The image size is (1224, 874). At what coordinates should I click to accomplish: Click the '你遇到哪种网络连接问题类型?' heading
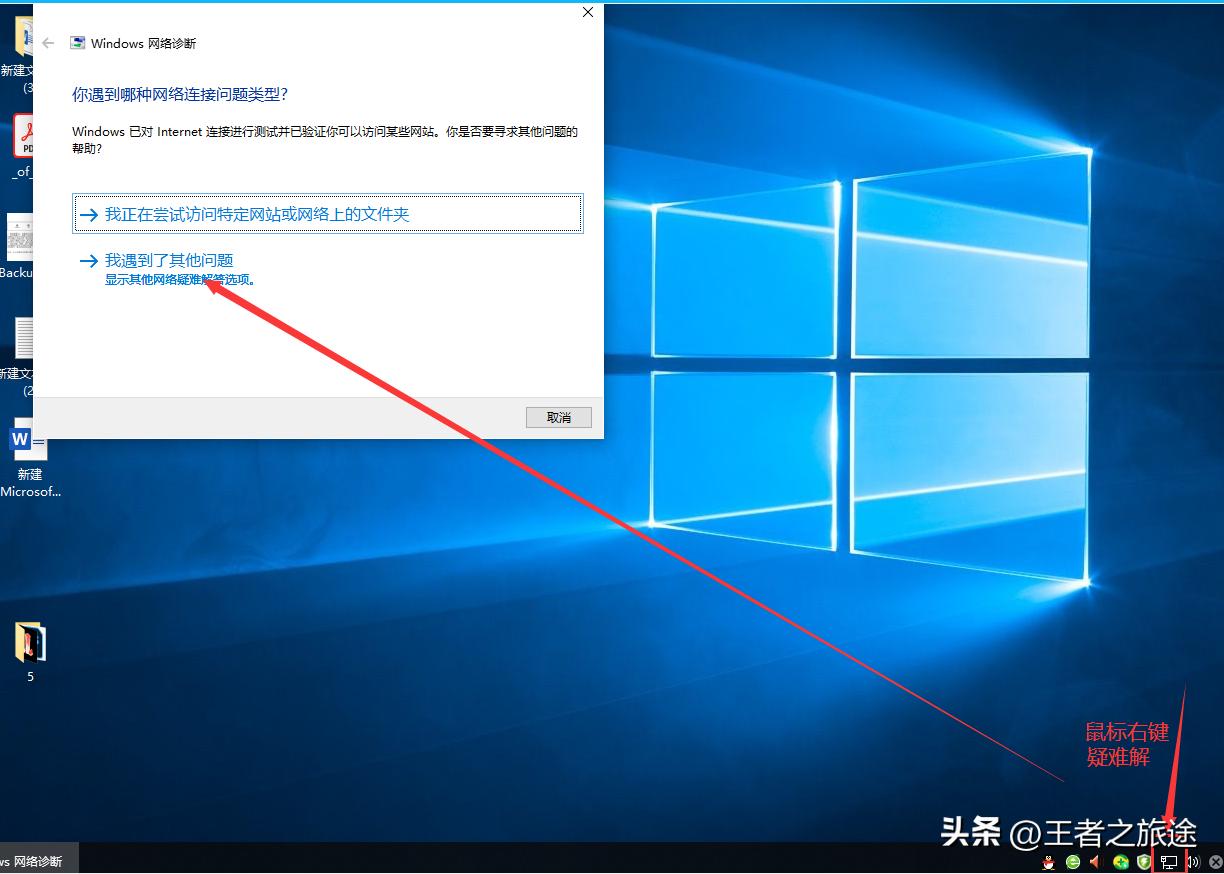180,95
